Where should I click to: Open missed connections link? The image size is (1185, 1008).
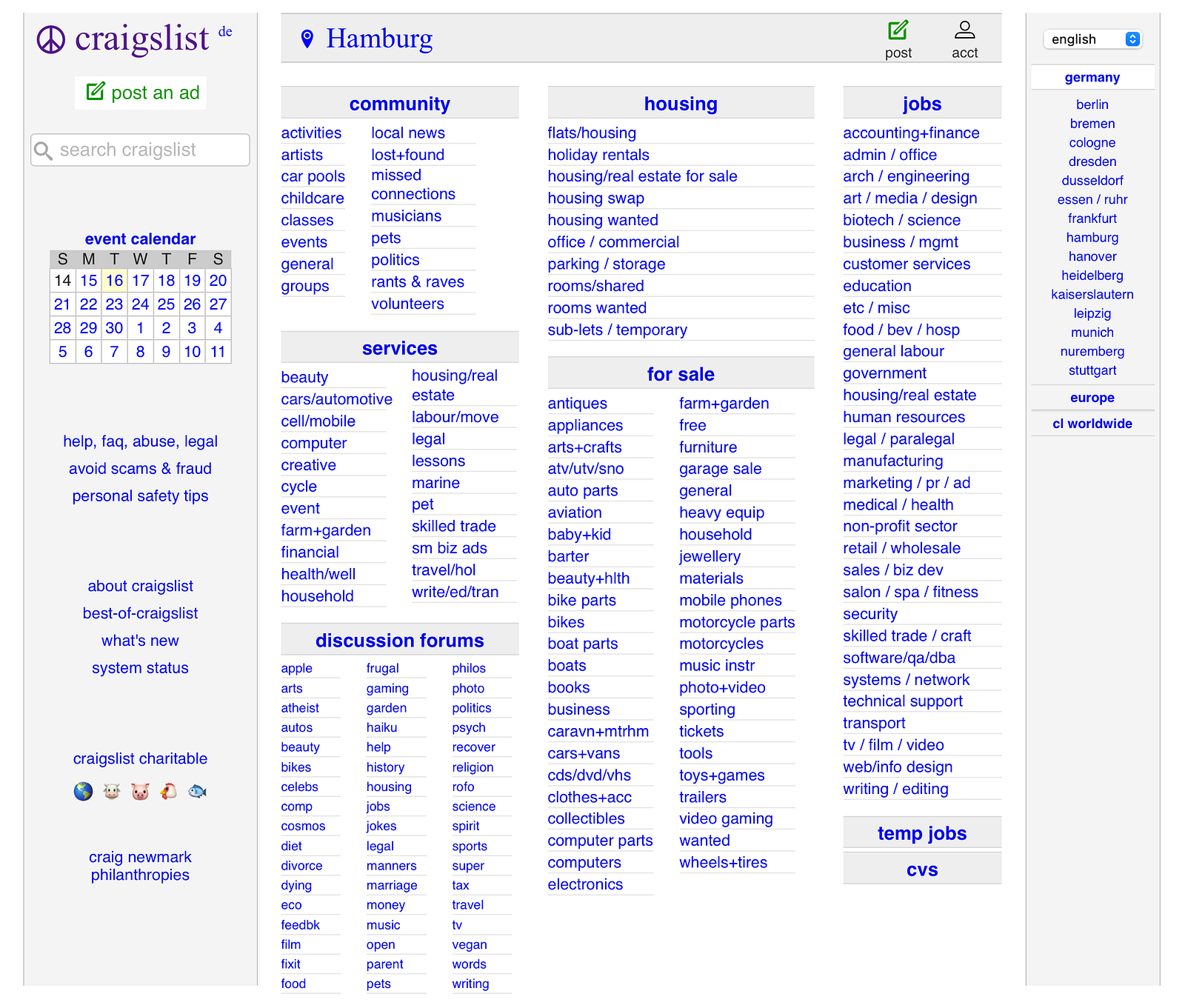[413, 184]
